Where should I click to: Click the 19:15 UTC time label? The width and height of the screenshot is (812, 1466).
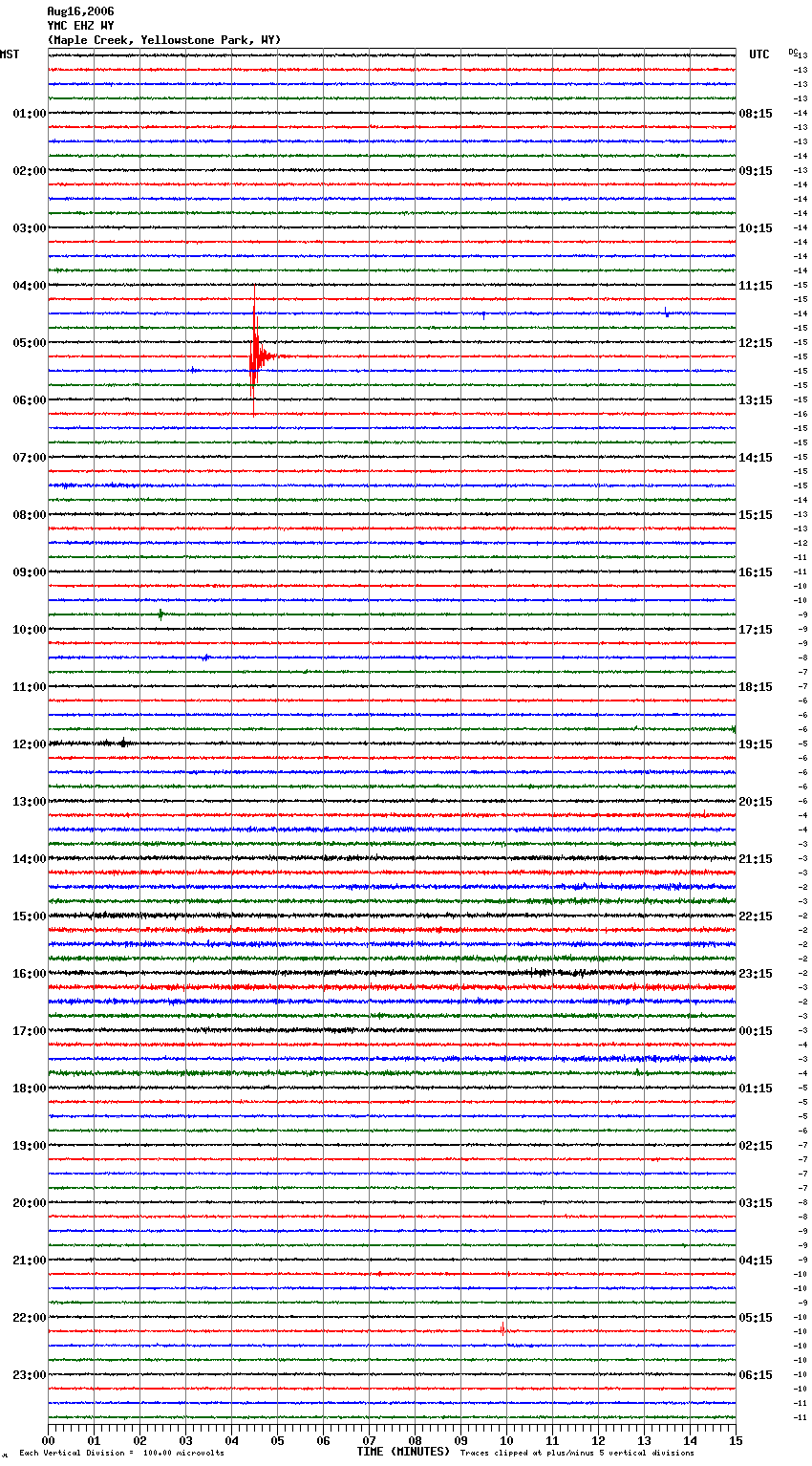(x=756, y=744)
